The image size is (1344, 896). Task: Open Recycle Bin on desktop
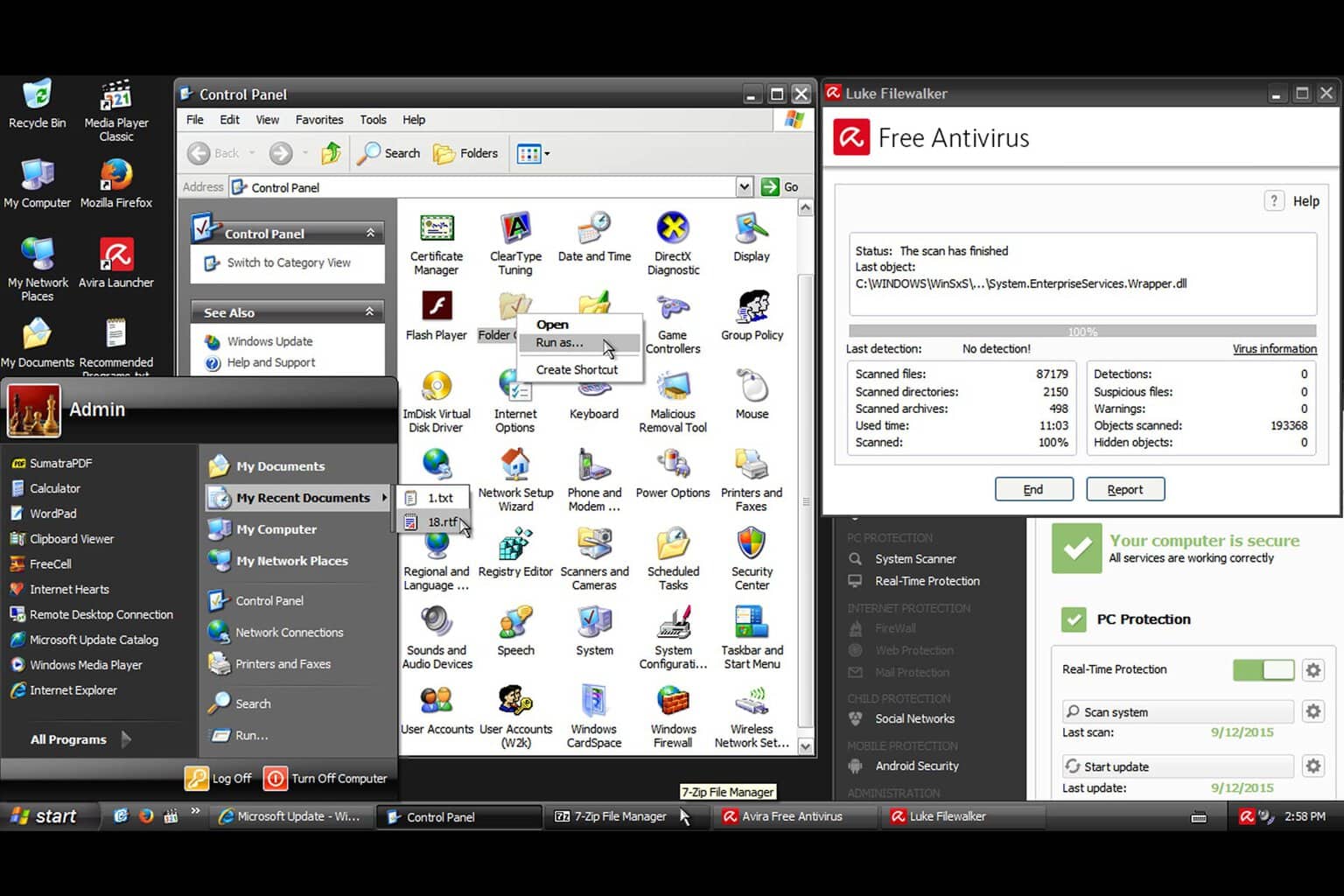37,104
